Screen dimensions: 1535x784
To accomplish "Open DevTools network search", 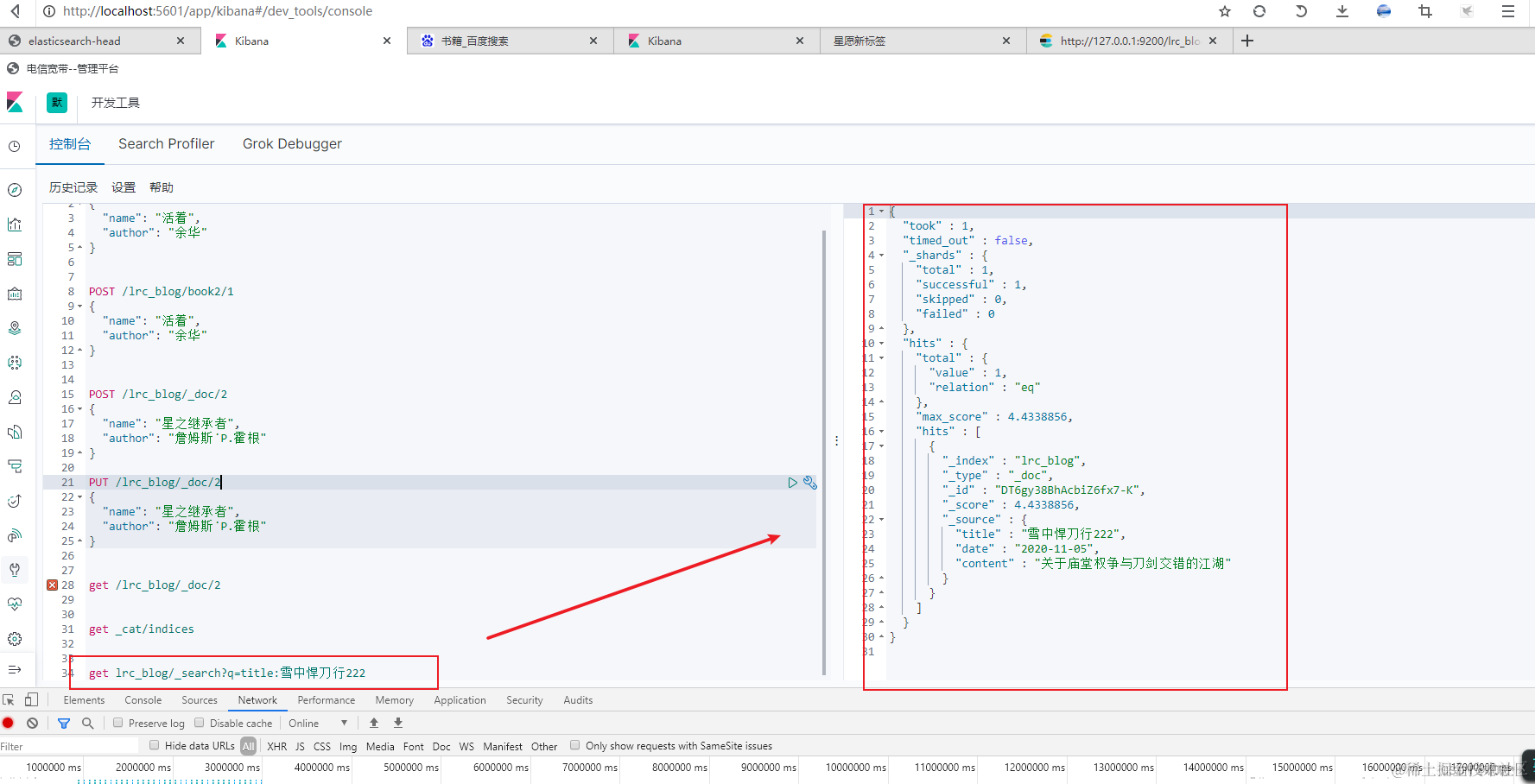I will [x=87, y=724].
